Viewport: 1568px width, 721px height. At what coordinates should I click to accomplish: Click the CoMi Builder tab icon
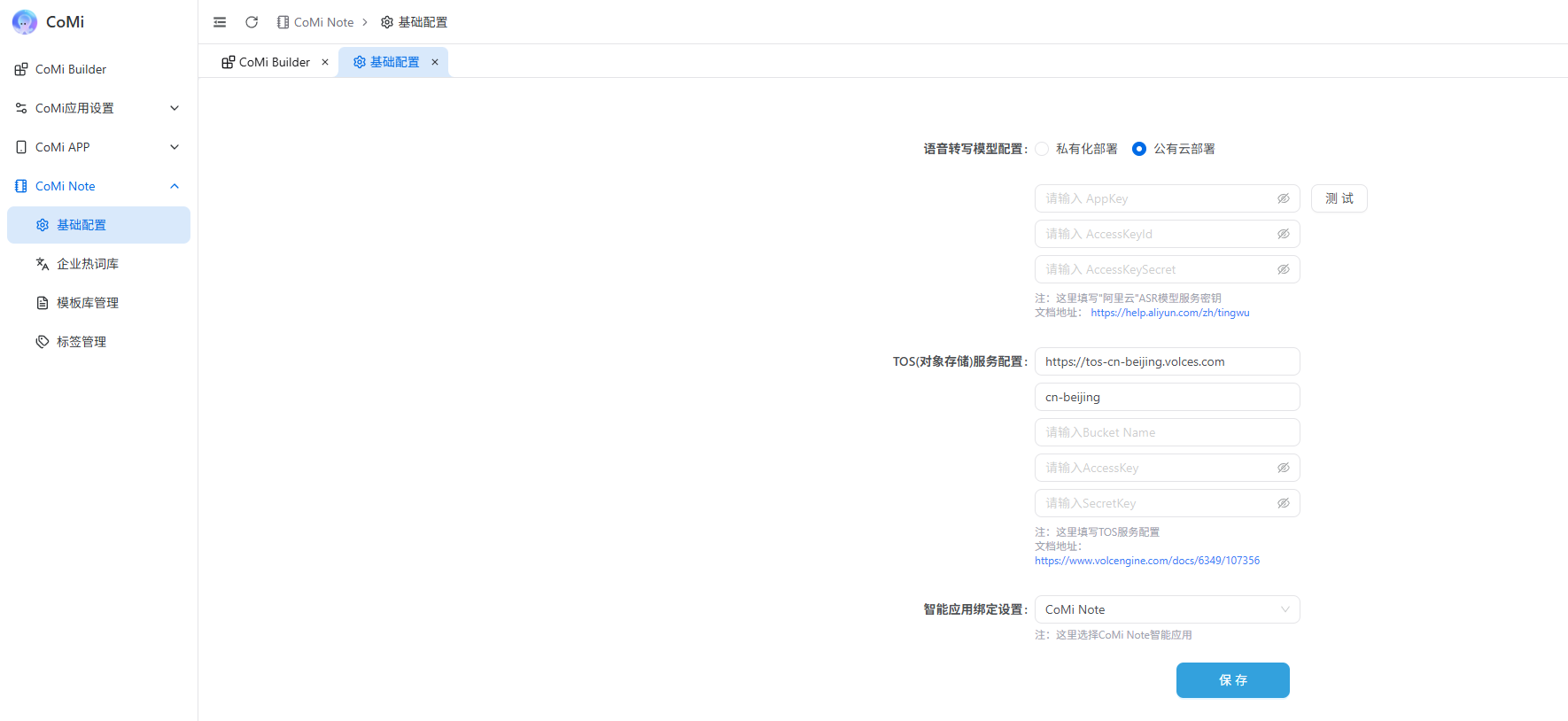click(x=229, y=62)
